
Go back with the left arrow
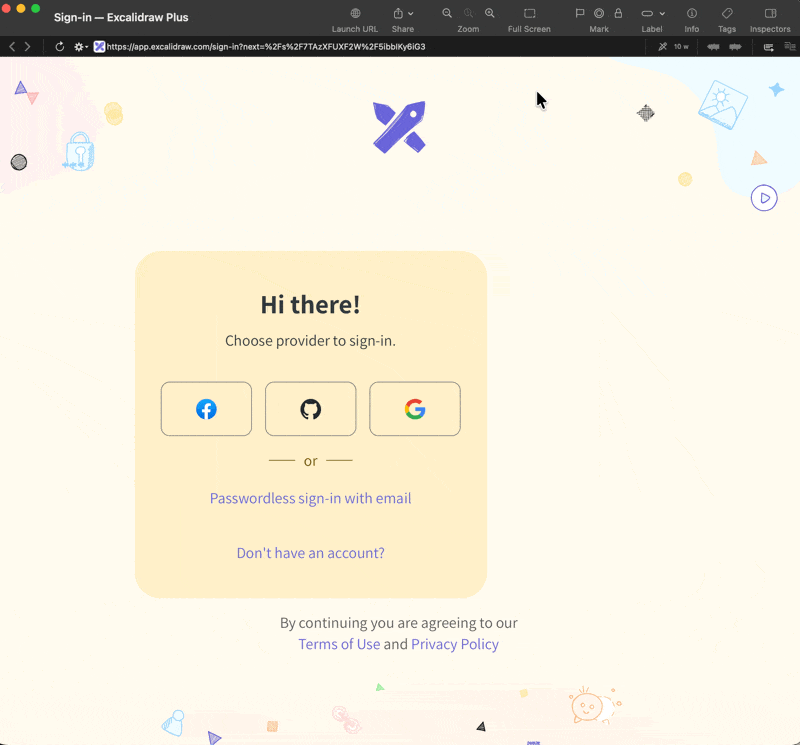point(12,47)
